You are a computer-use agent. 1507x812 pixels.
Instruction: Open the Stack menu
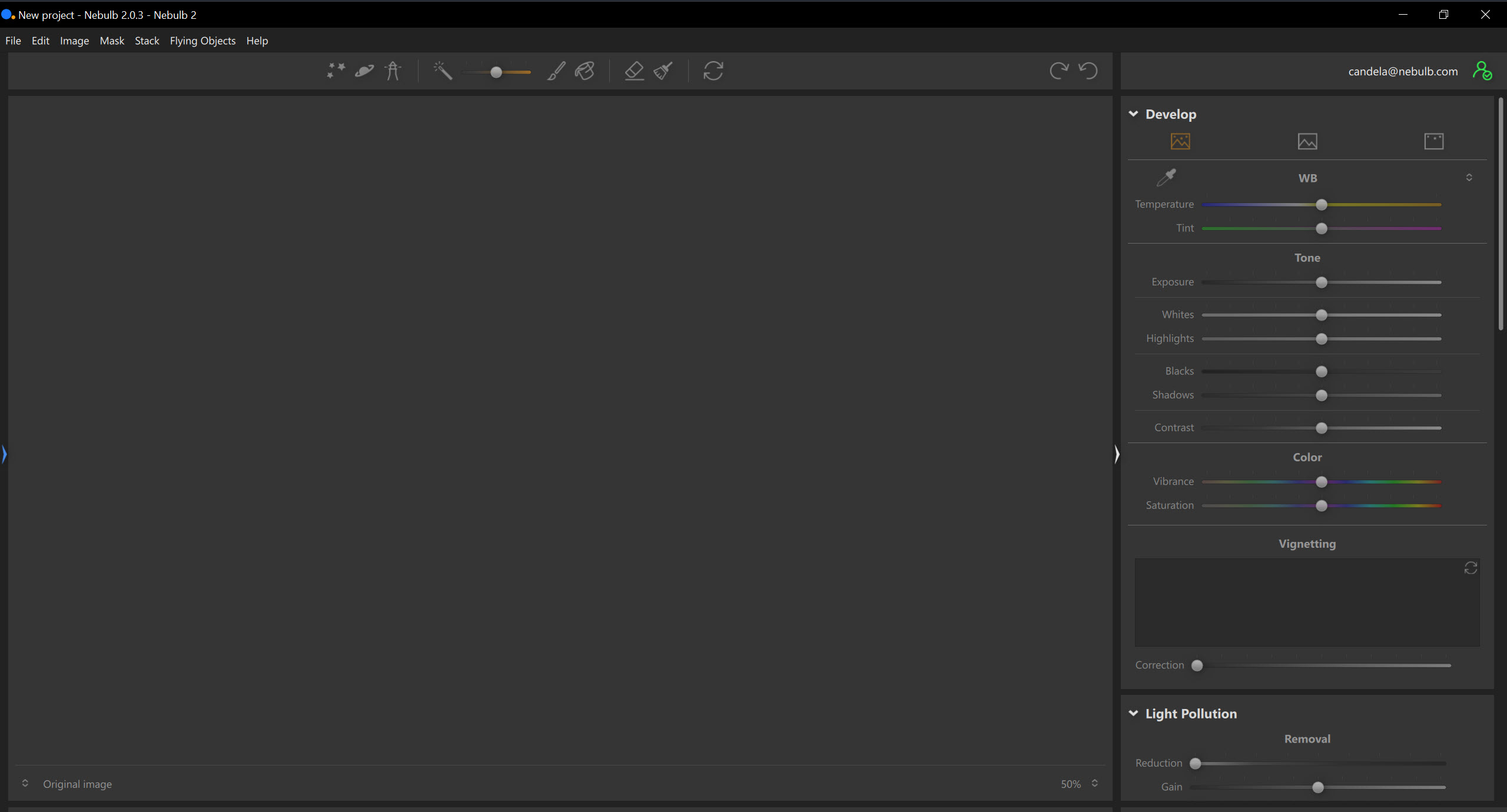click(x=147, y=41)
